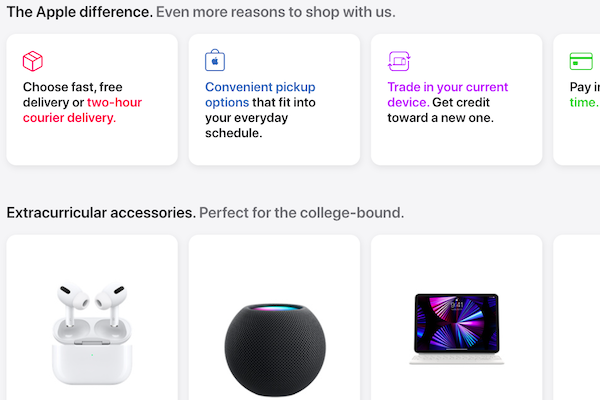This screenshot has height=400, width=600.
Task: Click the red delivery box icon
Action: point(33,61)
